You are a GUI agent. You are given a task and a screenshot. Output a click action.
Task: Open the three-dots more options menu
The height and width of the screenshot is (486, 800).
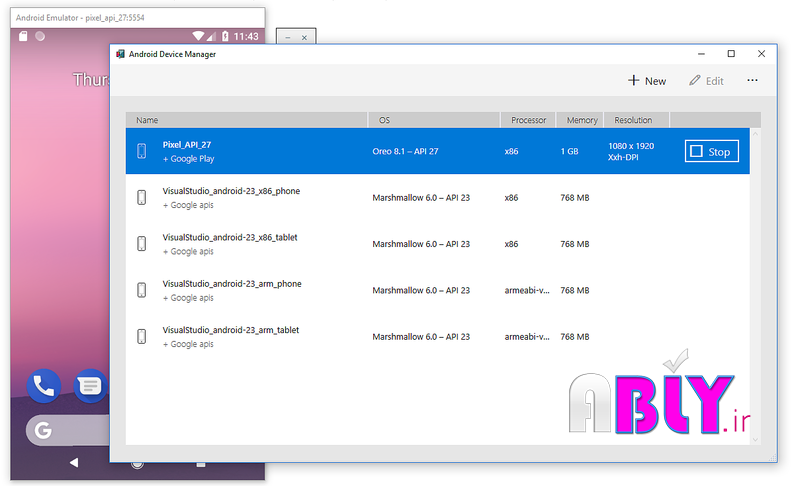(x=752, y=80)
